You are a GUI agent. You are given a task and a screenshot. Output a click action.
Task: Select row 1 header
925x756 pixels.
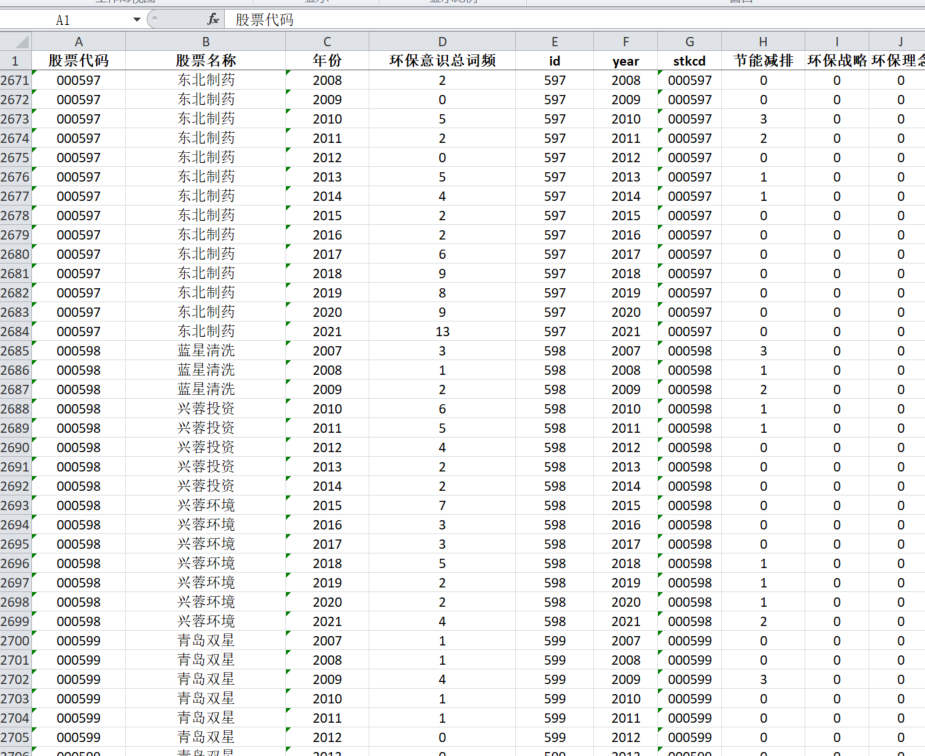[x=15, y=61]
